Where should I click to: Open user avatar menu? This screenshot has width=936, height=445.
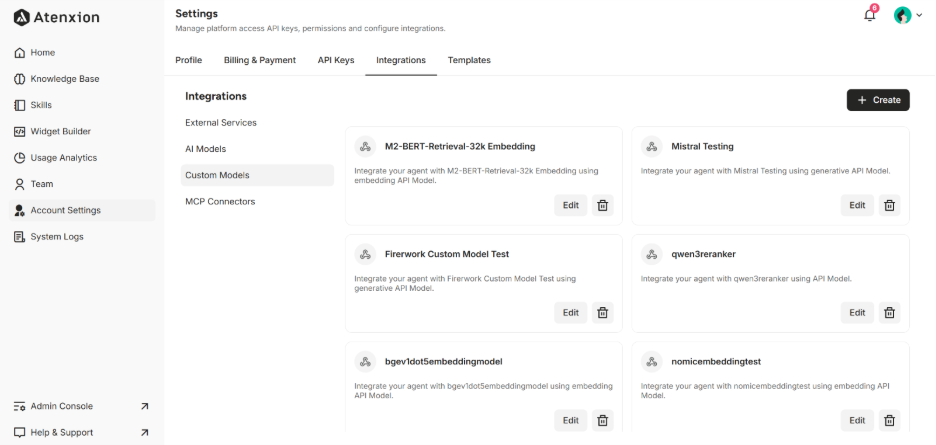coord(902,16)
